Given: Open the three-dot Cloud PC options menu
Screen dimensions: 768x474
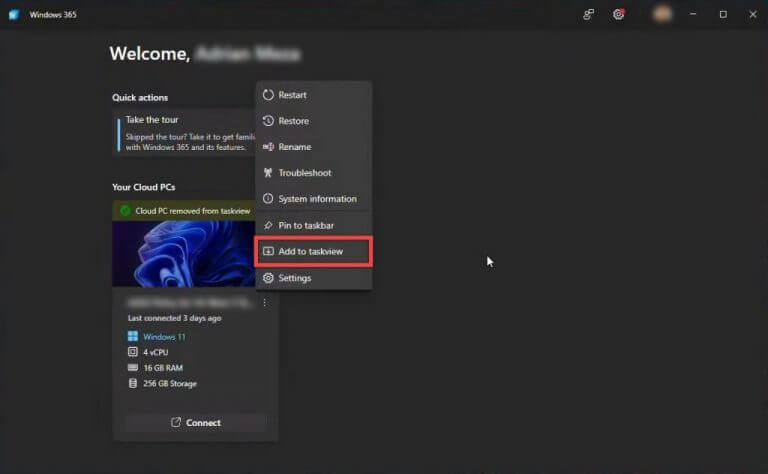Looking at the screenshot, I should click(264, 303).
